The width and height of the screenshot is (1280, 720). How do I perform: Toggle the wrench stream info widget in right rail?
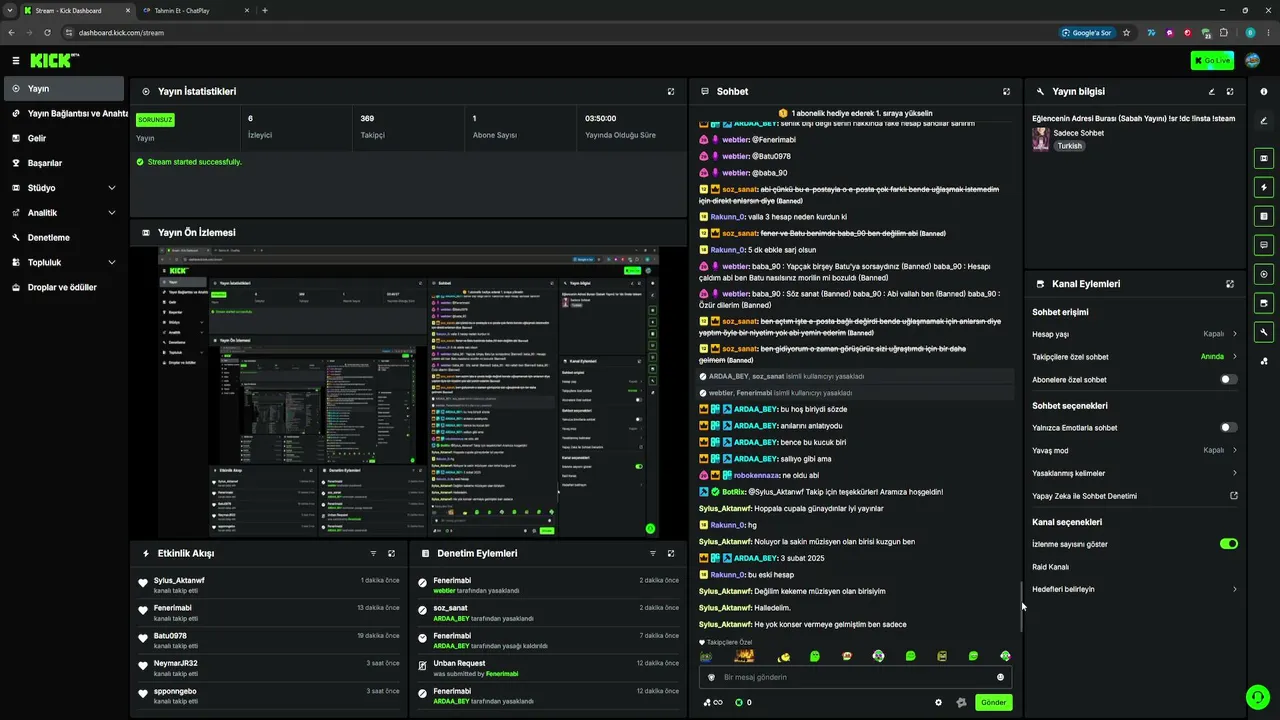pos(1264,332)
